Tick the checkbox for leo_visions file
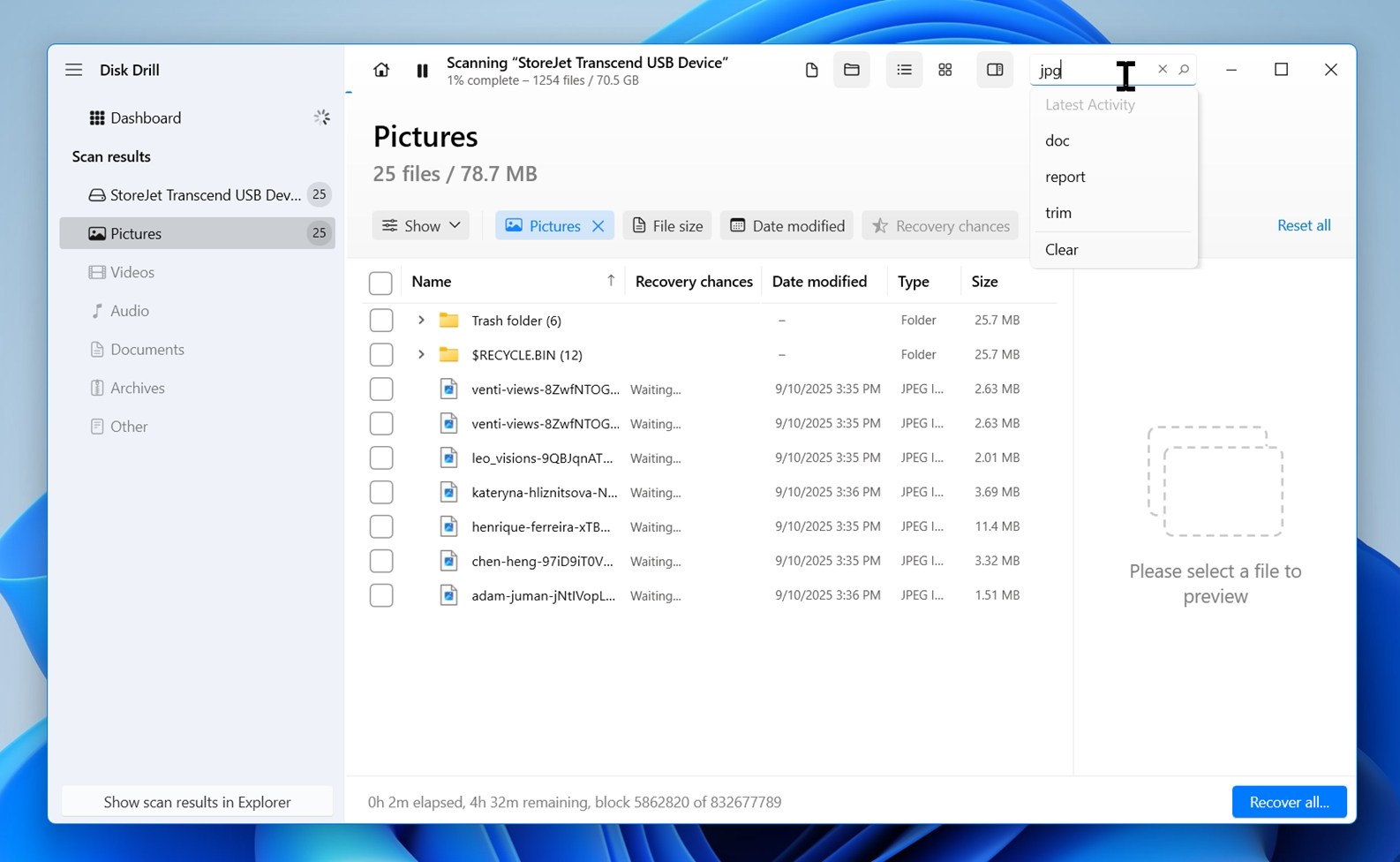This screenshot has width=1400, height=862. [381, 457]
